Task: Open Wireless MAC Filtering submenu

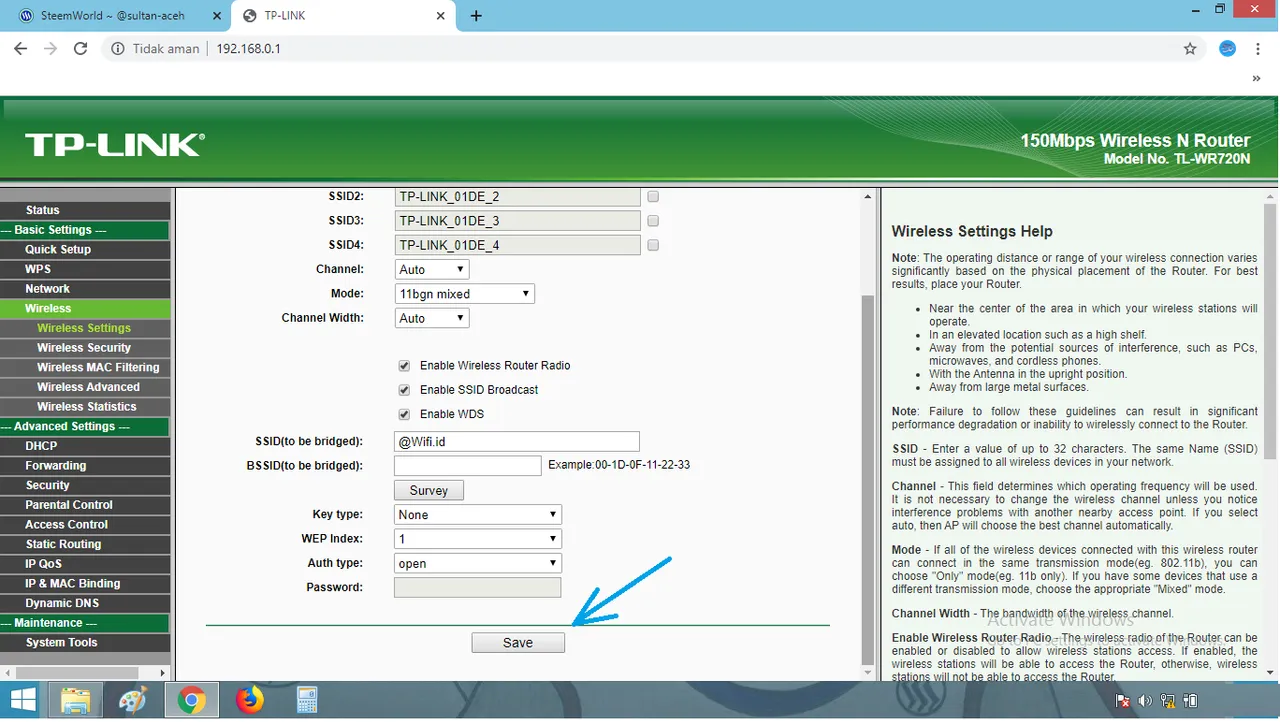Action: click(85, 367)
